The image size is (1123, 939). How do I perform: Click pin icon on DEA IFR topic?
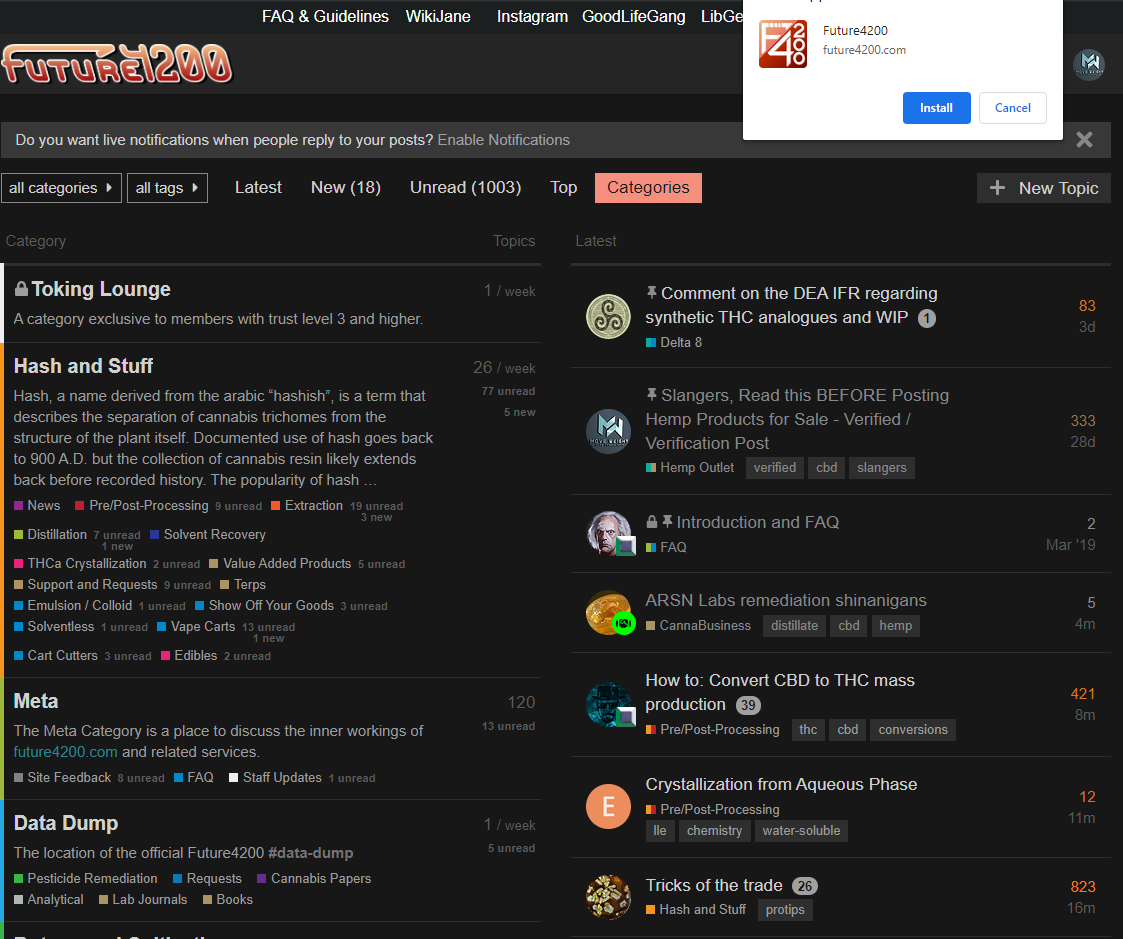coord(651,292)
